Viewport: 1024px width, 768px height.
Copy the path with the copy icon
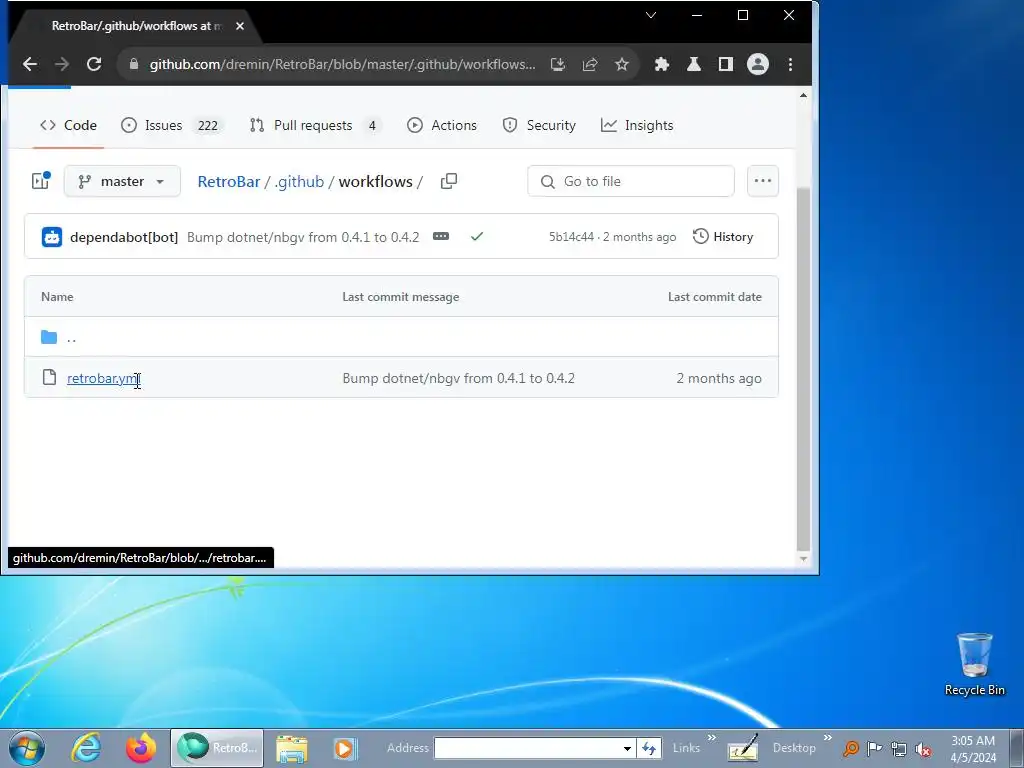[449, 181]
